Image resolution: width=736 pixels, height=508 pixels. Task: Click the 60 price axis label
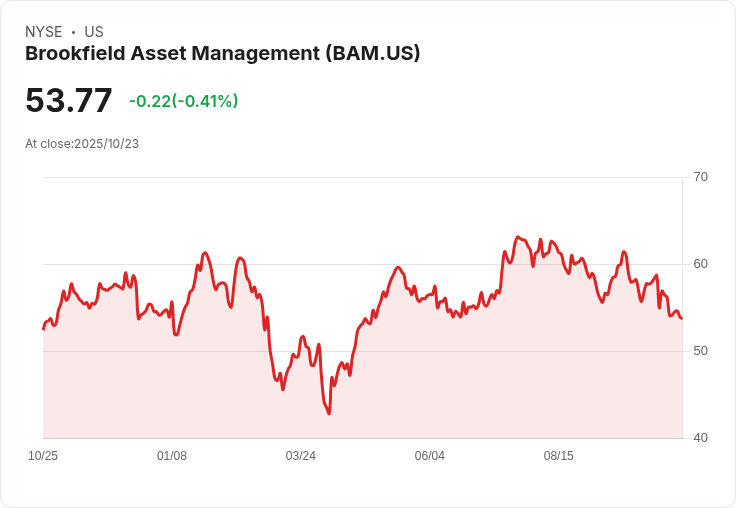tap(700, 264)
